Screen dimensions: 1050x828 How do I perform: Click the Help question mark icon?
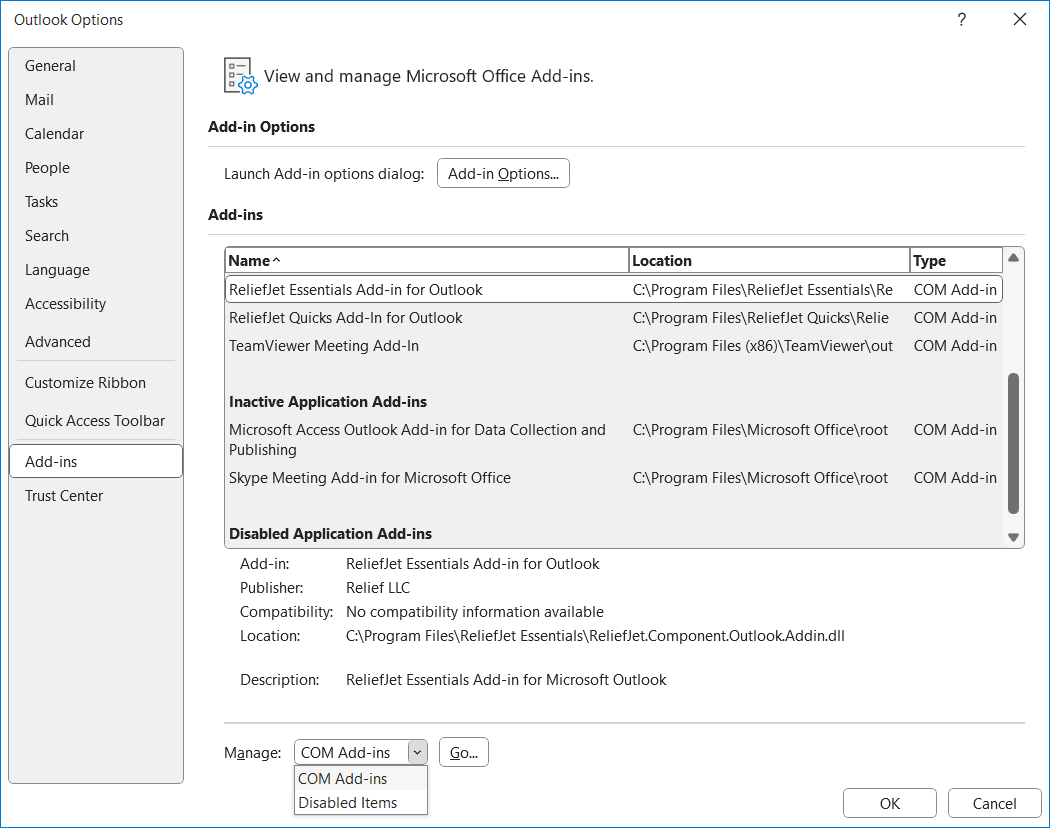click(x=962, y=19)
